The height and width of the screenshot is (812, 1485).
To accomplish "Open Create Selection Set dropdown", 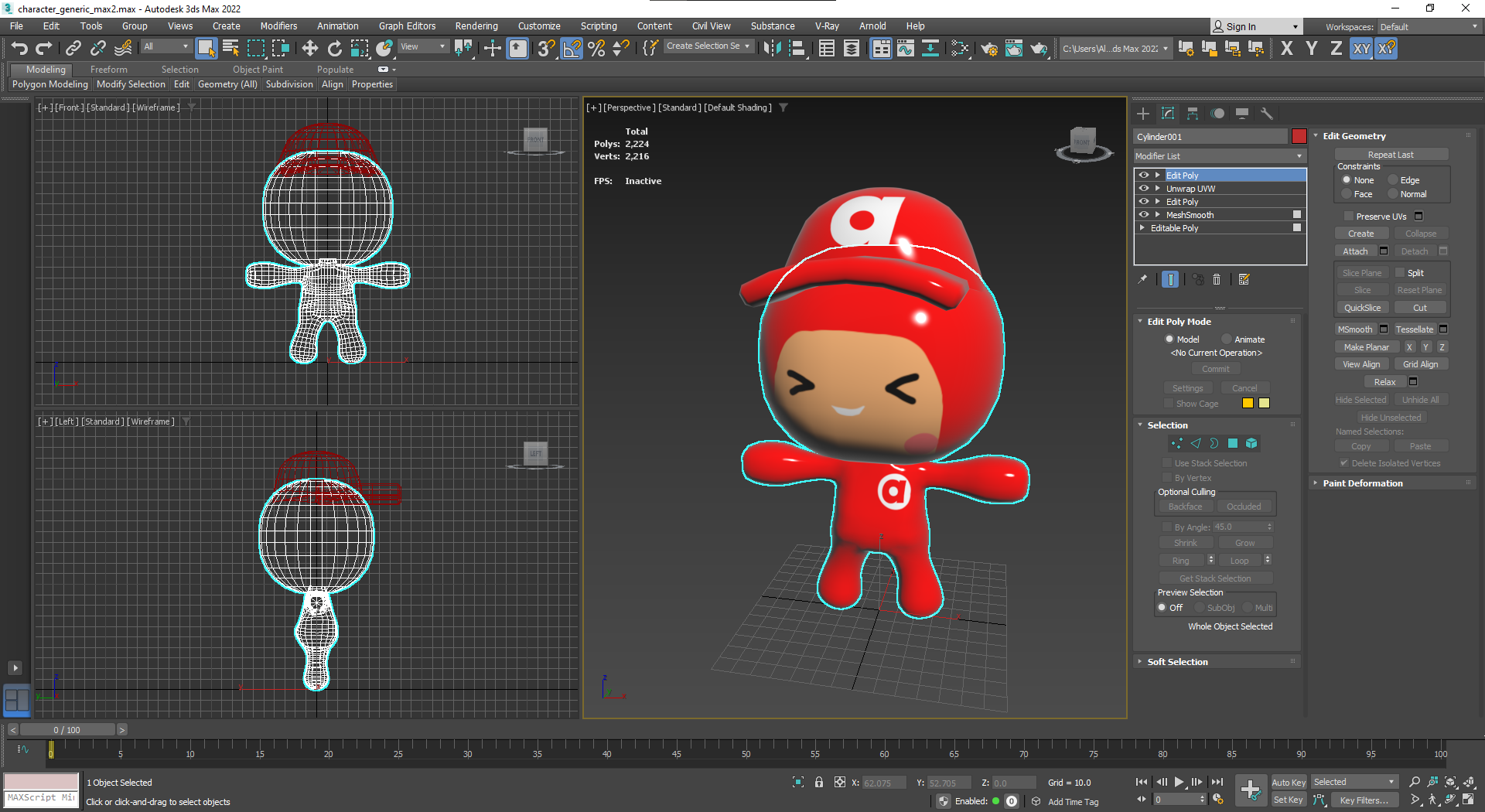I will (708, 46).
